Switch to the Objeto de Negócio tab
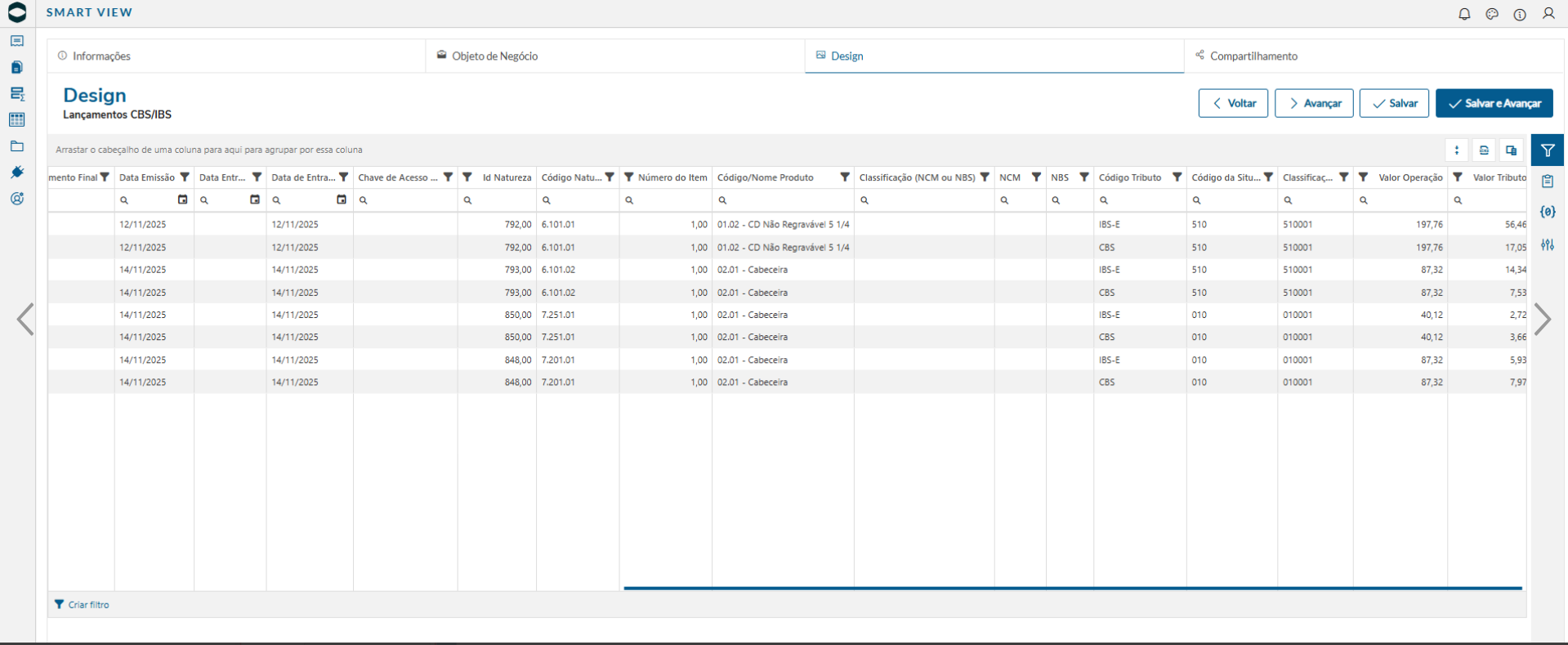1568x645 pixels. point(615,56)
